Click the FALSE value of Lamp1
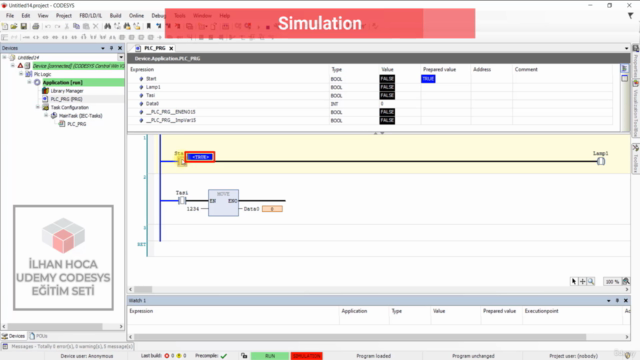The height and width of the screenshot is (360, 640). 387,87
